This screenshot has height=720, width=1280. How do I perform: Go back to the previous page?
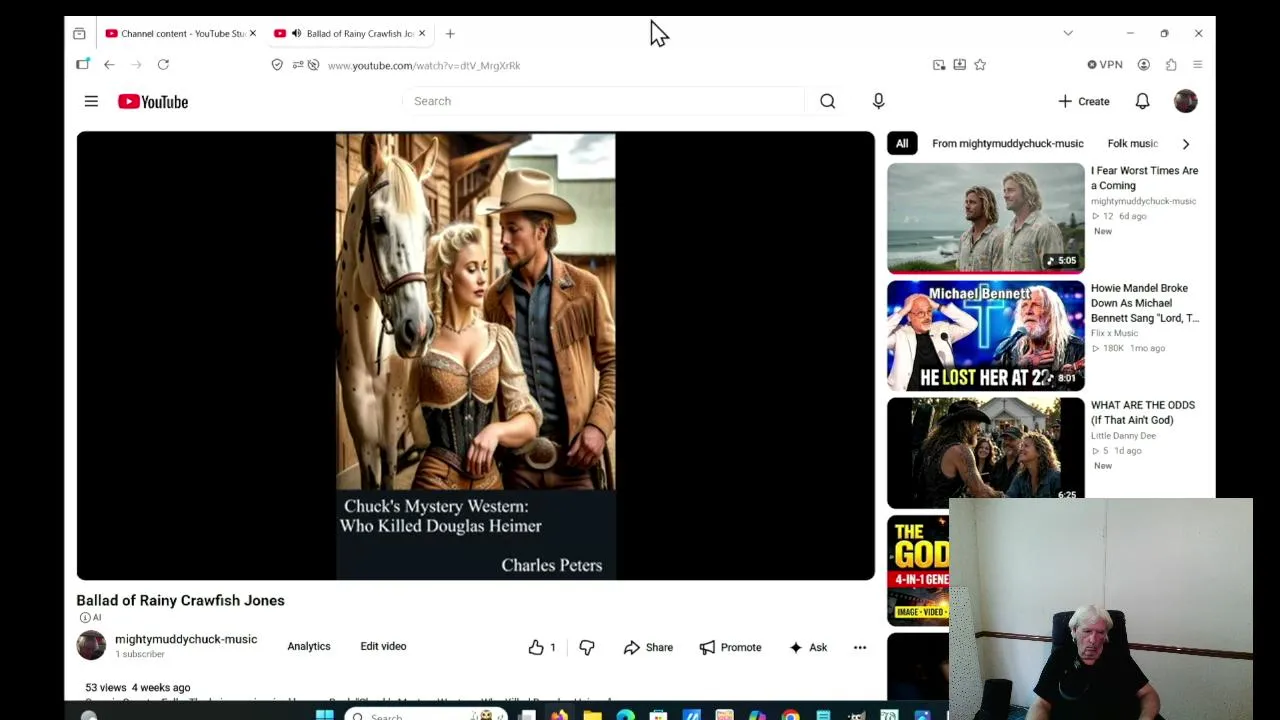tap(109, 65)
